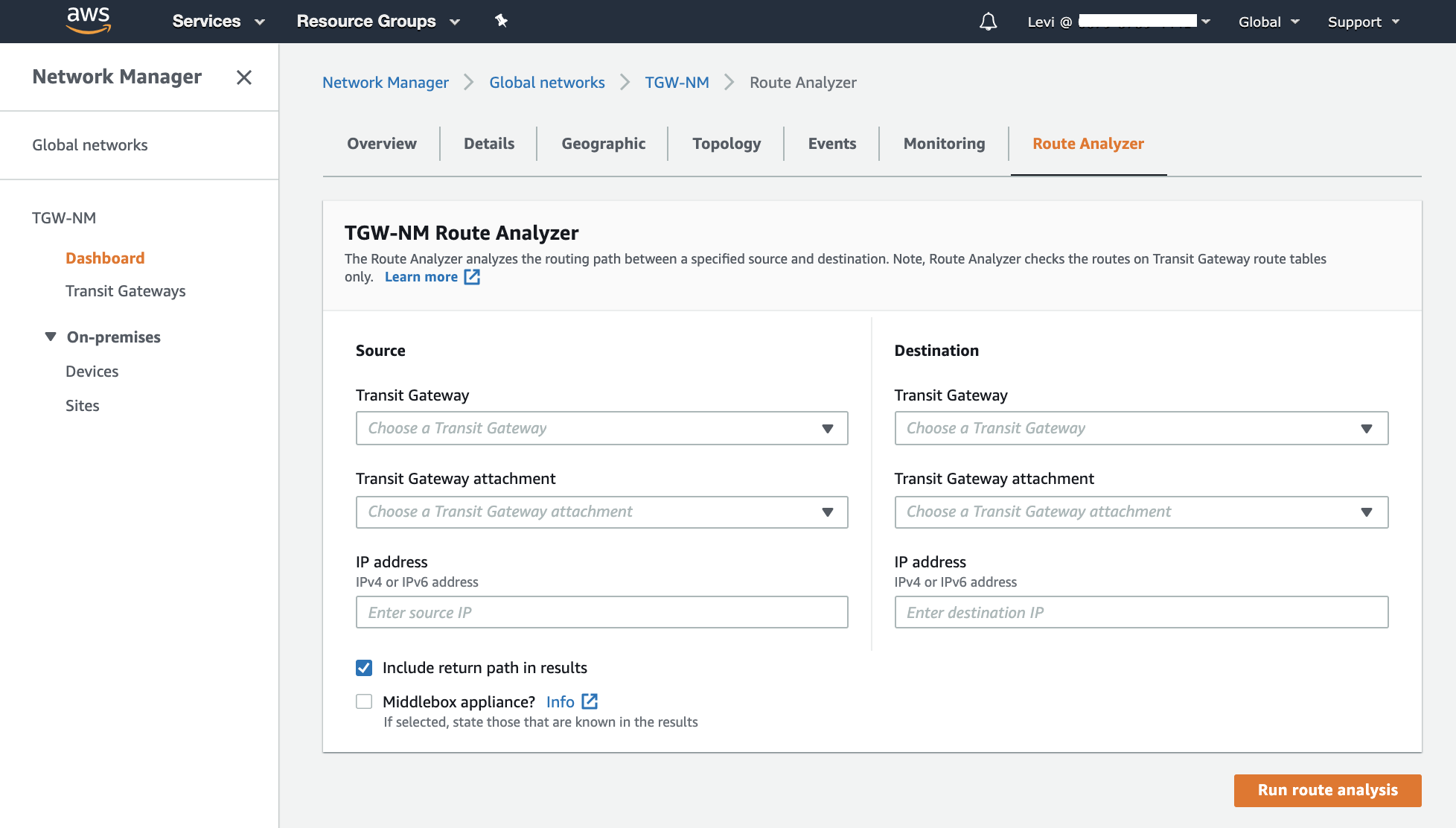
Task: Close the Network Manager sidebar panel
Action: [244, 77]
